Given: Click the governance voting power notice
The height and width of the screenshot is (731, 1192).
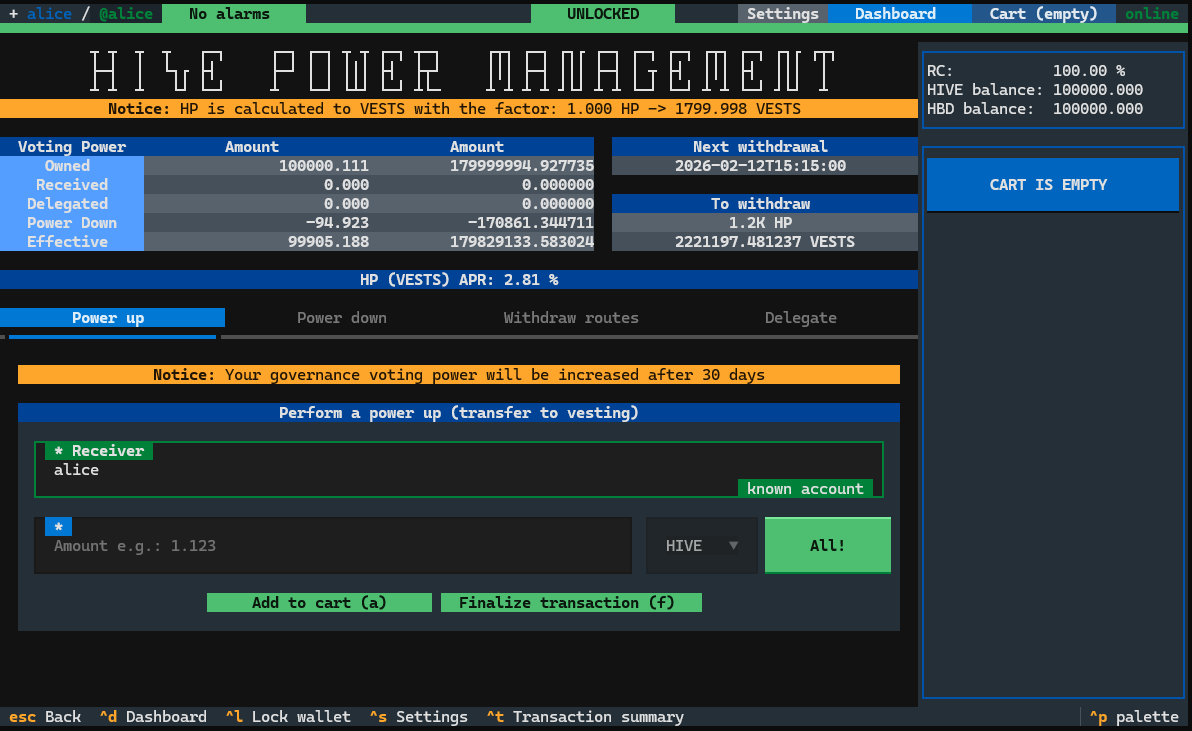Looking at the screenshot, I should (458, 375).
